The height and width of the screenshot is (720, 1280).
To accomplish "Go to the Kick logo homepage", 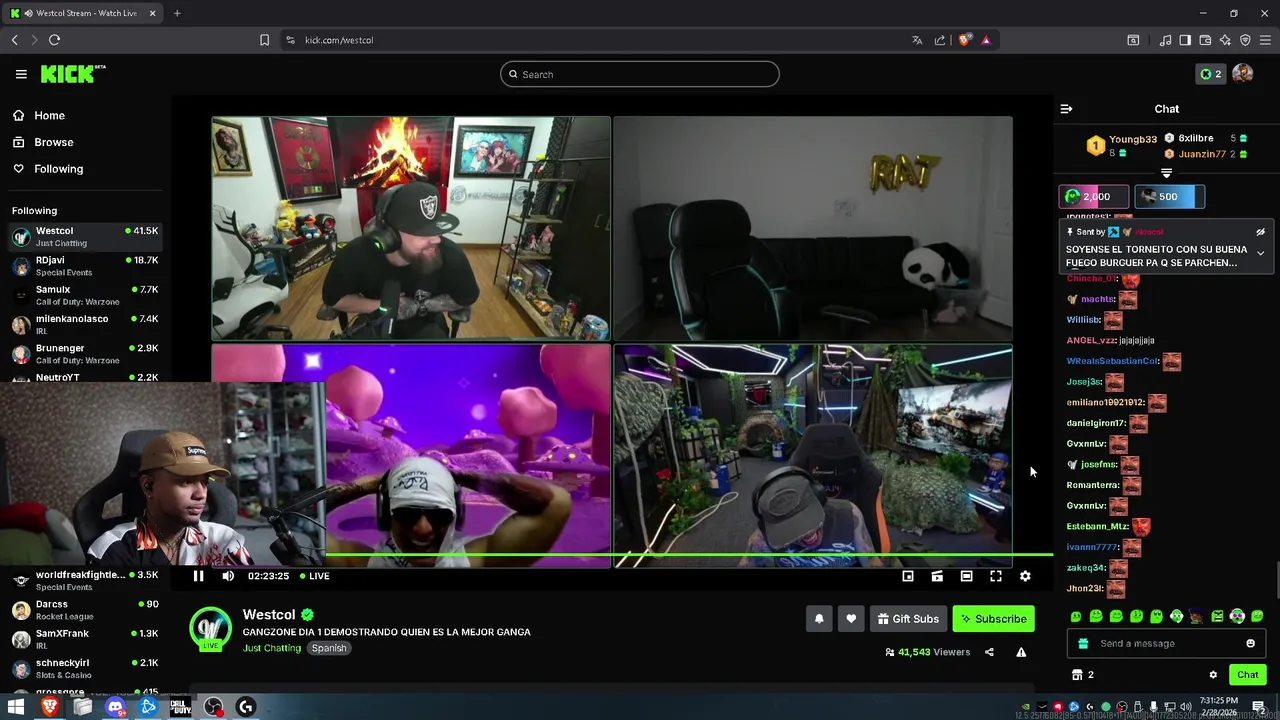I will point(73,74).
